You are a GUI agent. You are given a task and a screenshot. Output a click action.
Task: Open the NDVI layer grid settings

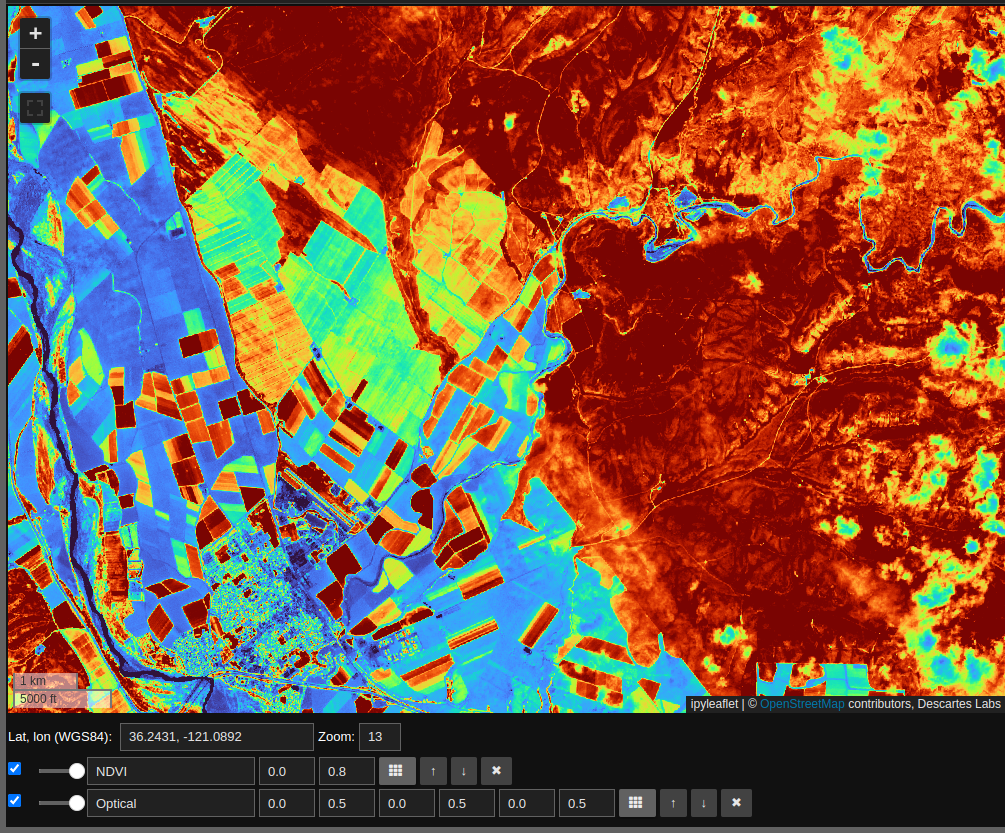click(x=396, y=771)
